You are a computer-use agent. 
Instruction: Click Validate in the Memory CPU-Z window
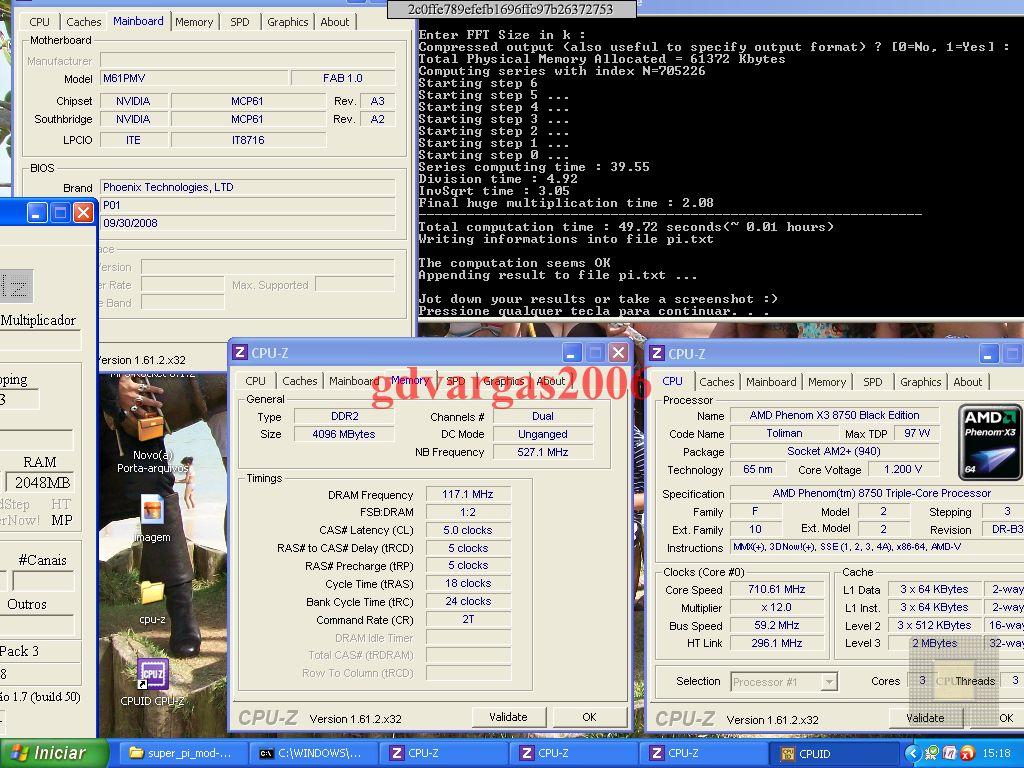(508, 717)
